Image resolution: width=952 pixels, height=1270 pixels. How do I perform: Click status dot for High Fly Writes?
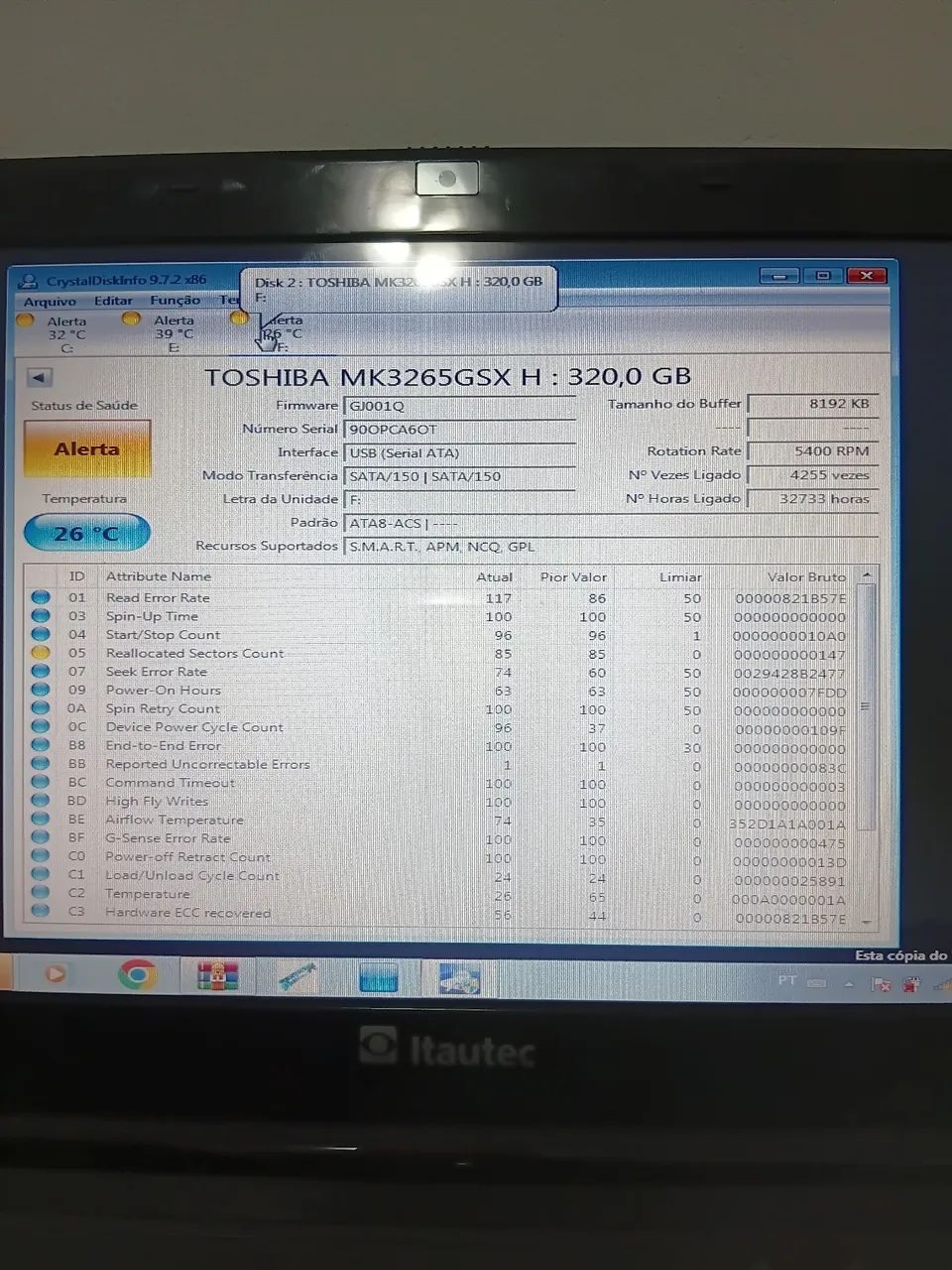(40, 801)
